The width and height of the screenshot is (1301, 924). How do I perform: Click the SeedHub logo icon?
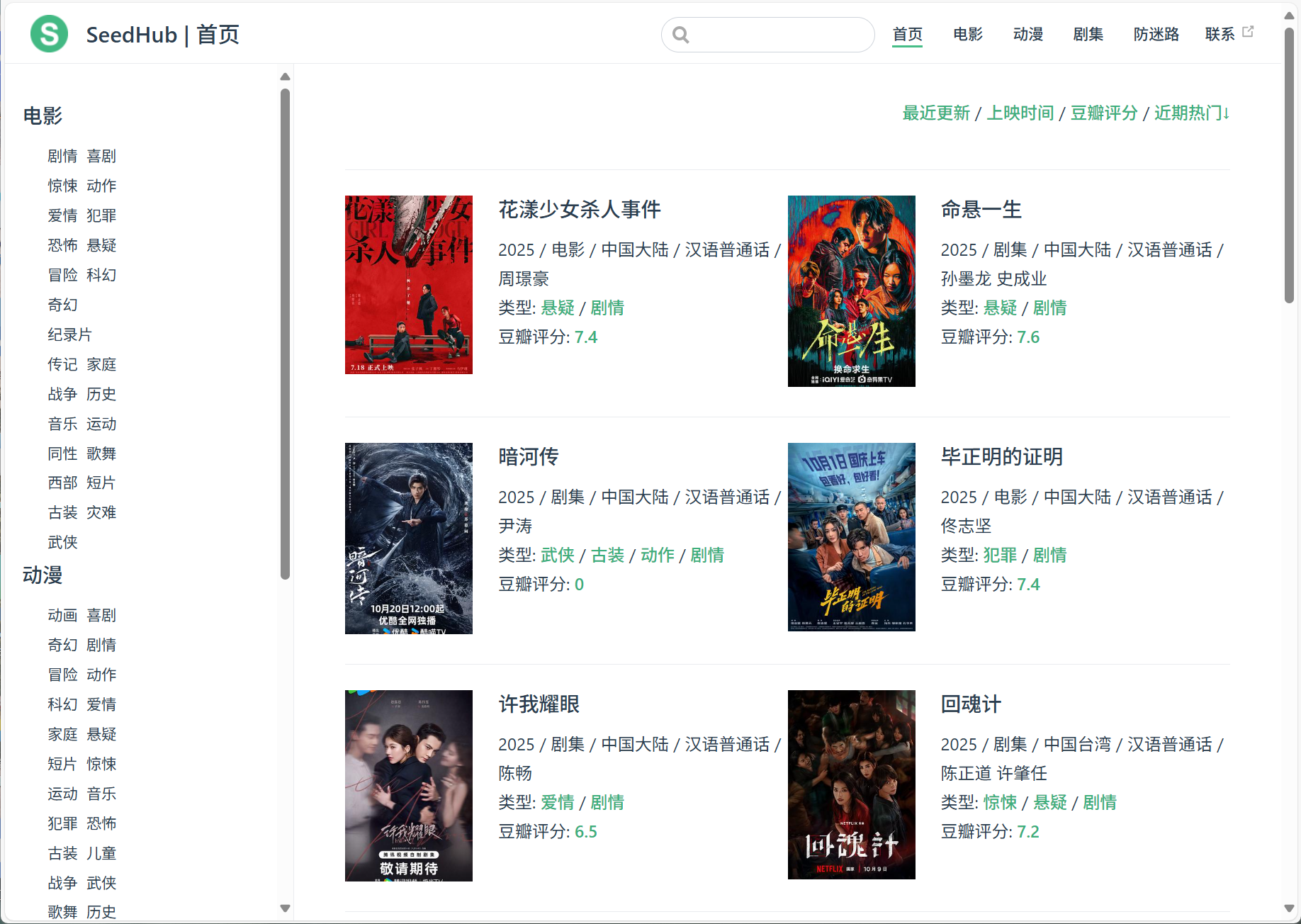tap(48, 33)
